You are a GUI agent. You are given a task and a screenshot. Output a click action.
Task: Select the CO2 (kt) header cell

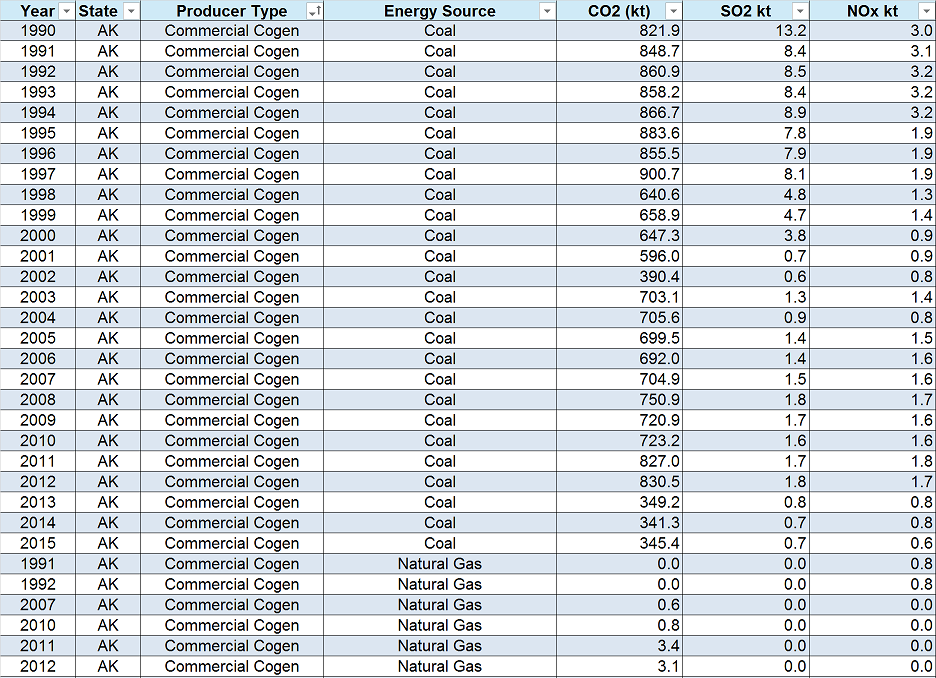point(620,11)
